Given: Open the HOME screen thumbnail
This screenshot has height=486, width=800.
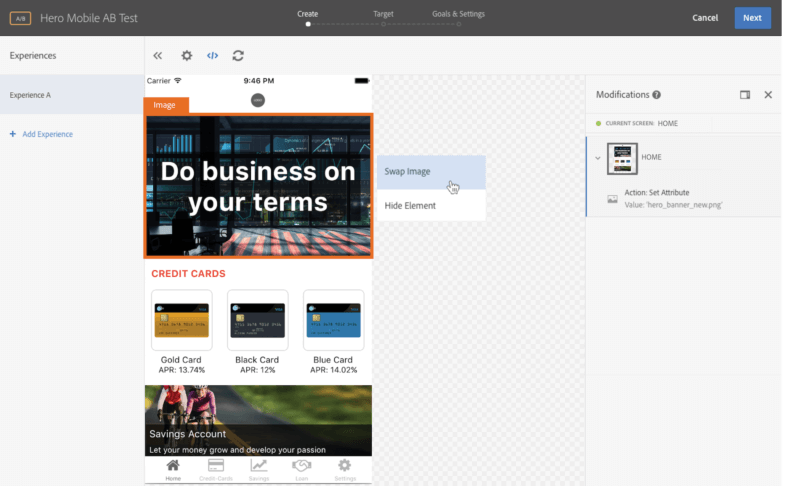Looking at the screenshot, I should [x=622, y=159].
